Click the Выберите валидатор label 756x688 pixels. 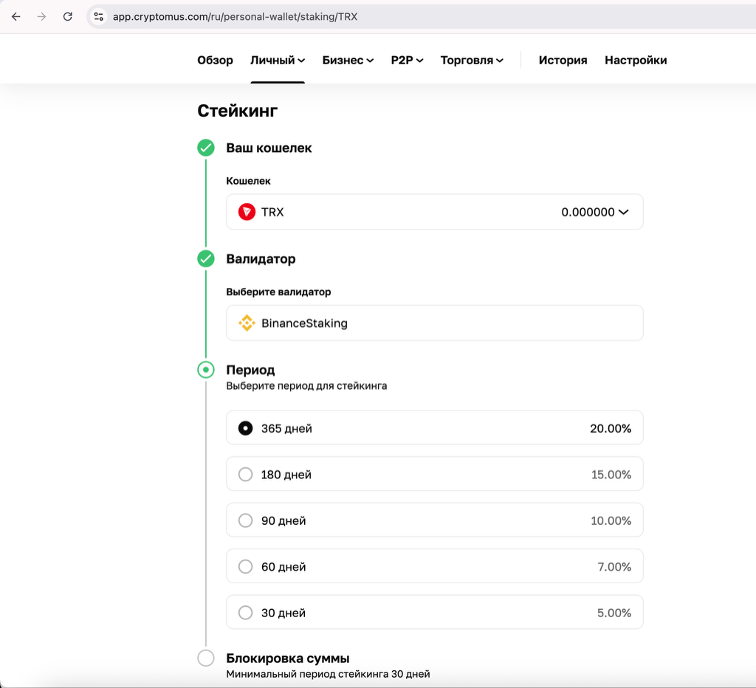(279, 292)
